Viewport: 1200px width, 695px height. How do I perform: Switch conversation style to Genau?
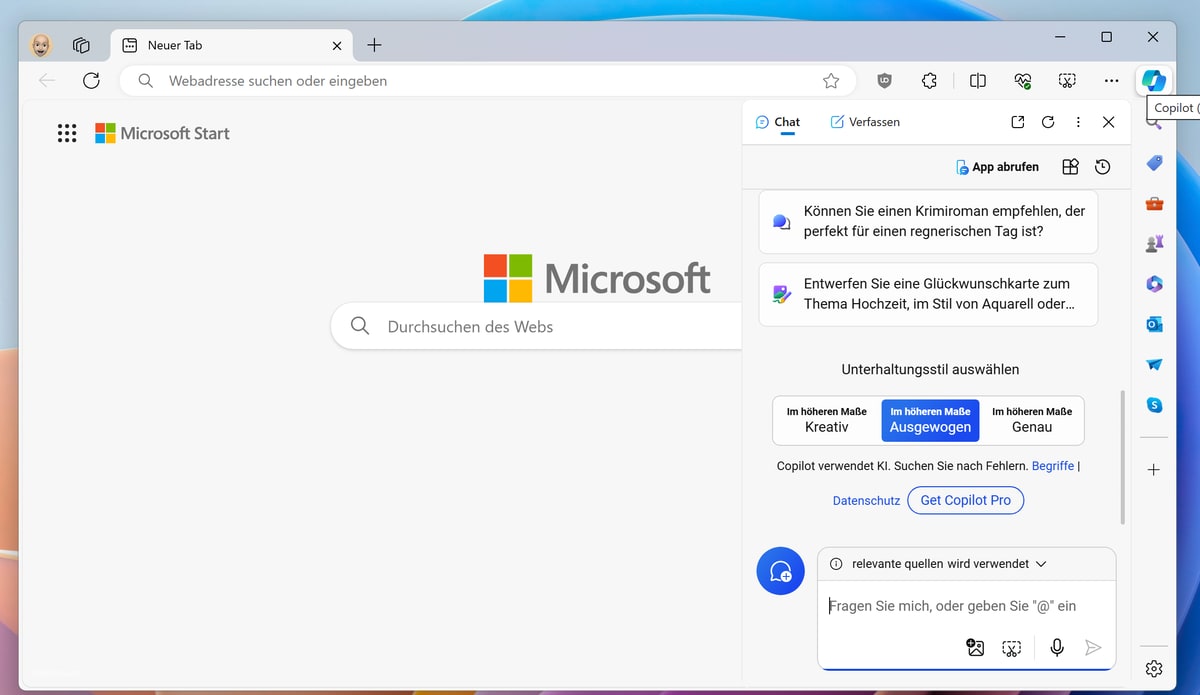[x=1033, y=420]
